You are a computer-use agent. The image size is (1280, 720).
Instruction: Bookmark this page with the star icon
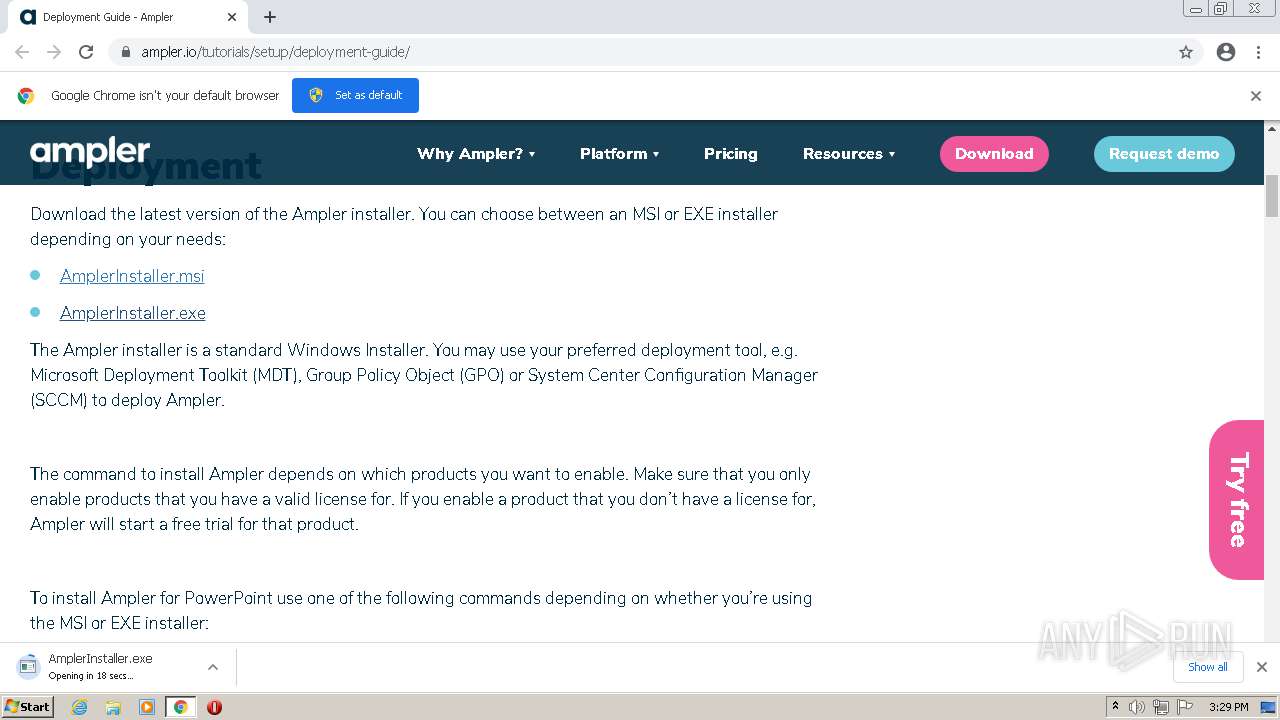click(1186, 52)
